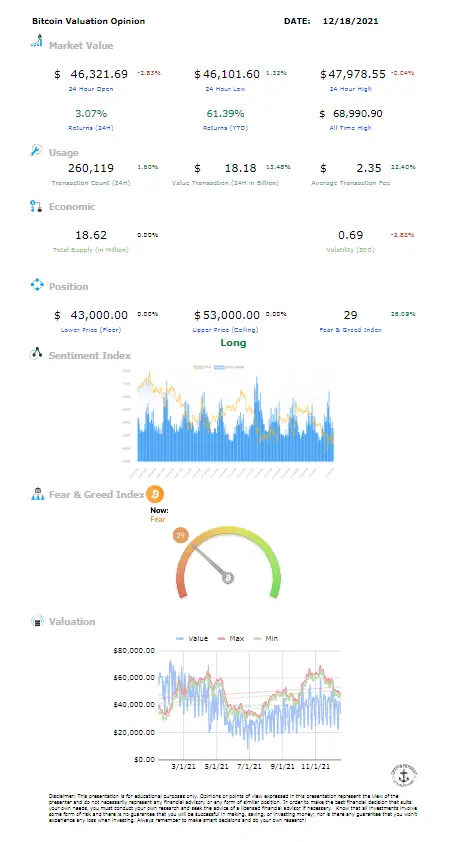The height and width of the screenshot is (842, 459).
Task: Click the Bitcoin Valuation Opinion title
Action: [x=89, y=21]
